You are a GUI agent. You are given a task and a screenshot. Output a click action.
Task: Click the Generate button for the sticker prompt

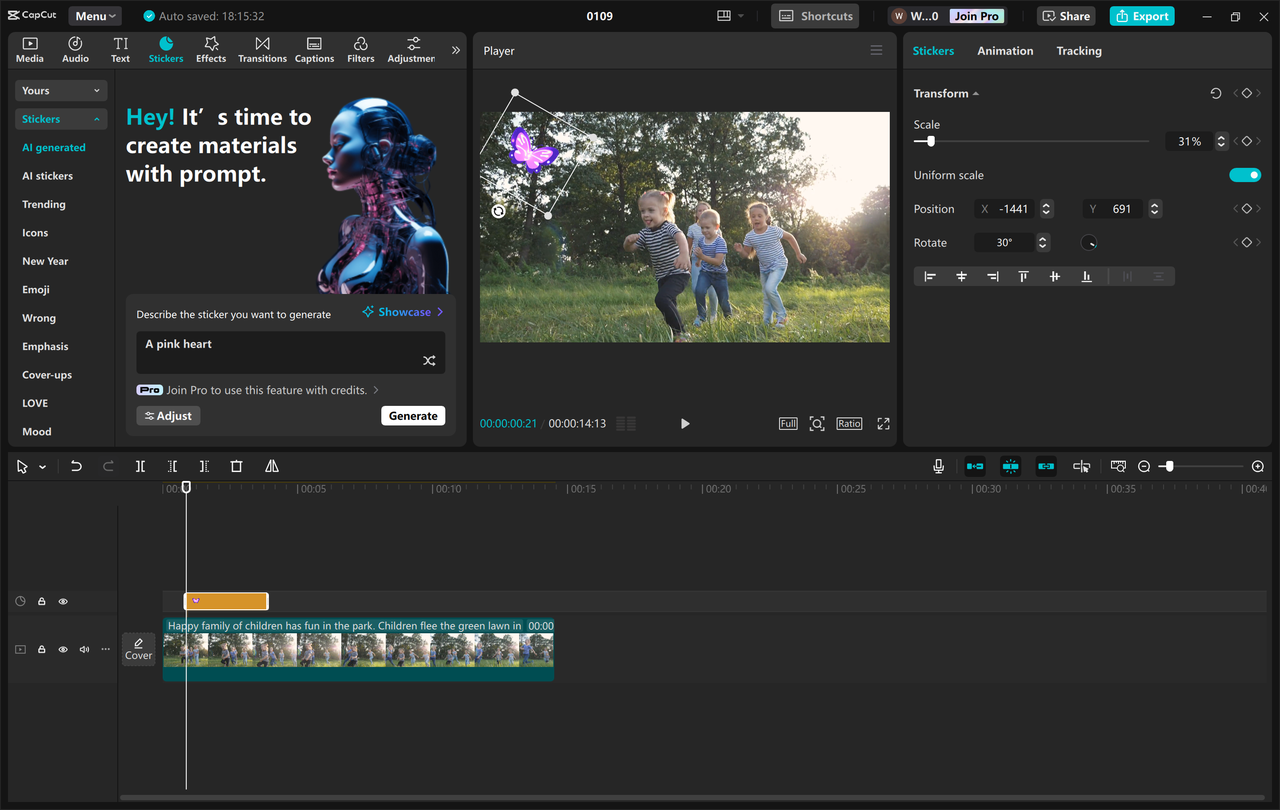point(413,415)
